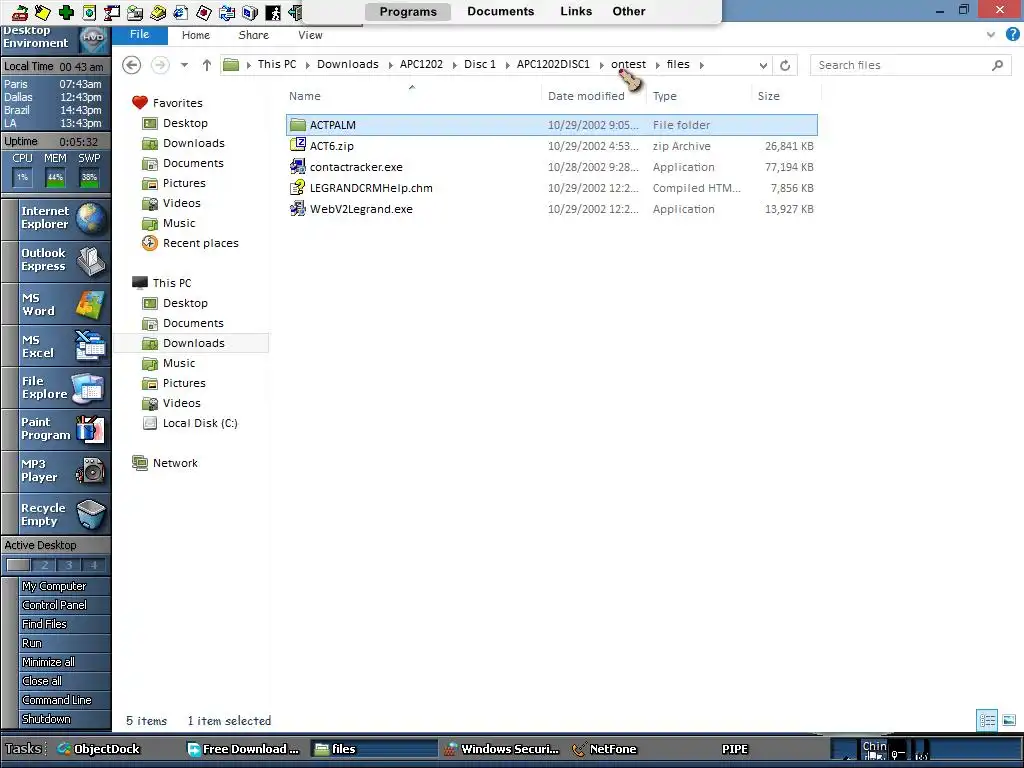Click the red cube document toolbar icon
1024x768 pixels.
tap(204, 12)
